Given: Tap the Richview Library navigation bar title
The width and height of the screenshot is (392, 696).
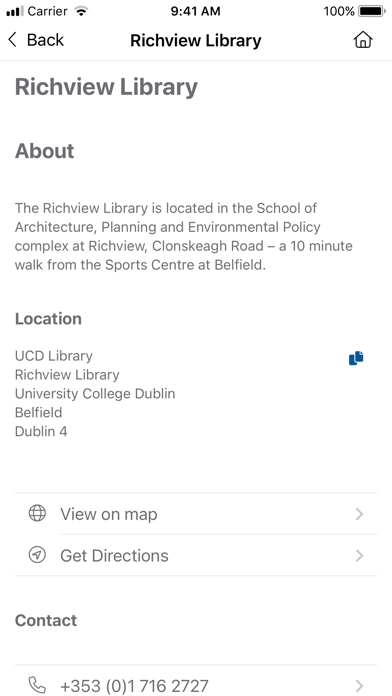Looking at the screenshot, I should (196, 40).
